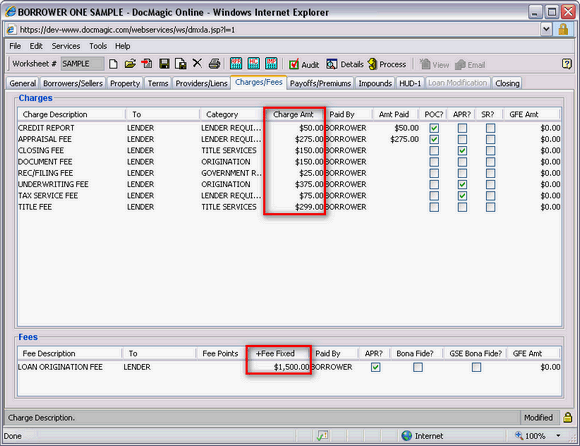Click the first teal calculator icon
The image size is (580, 446).
[236, 64]
